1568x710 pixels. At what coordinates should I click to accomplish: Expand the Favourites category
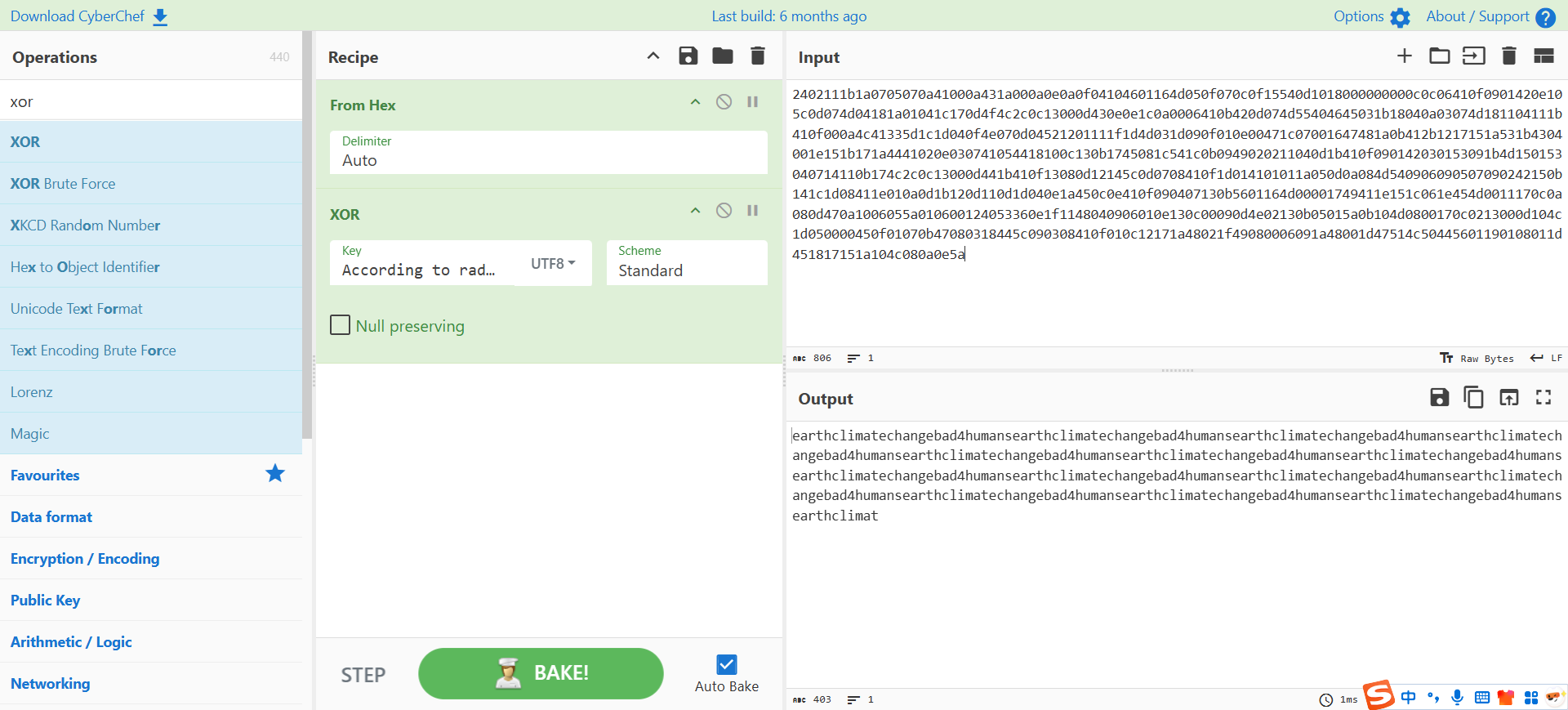coord(151,476)
